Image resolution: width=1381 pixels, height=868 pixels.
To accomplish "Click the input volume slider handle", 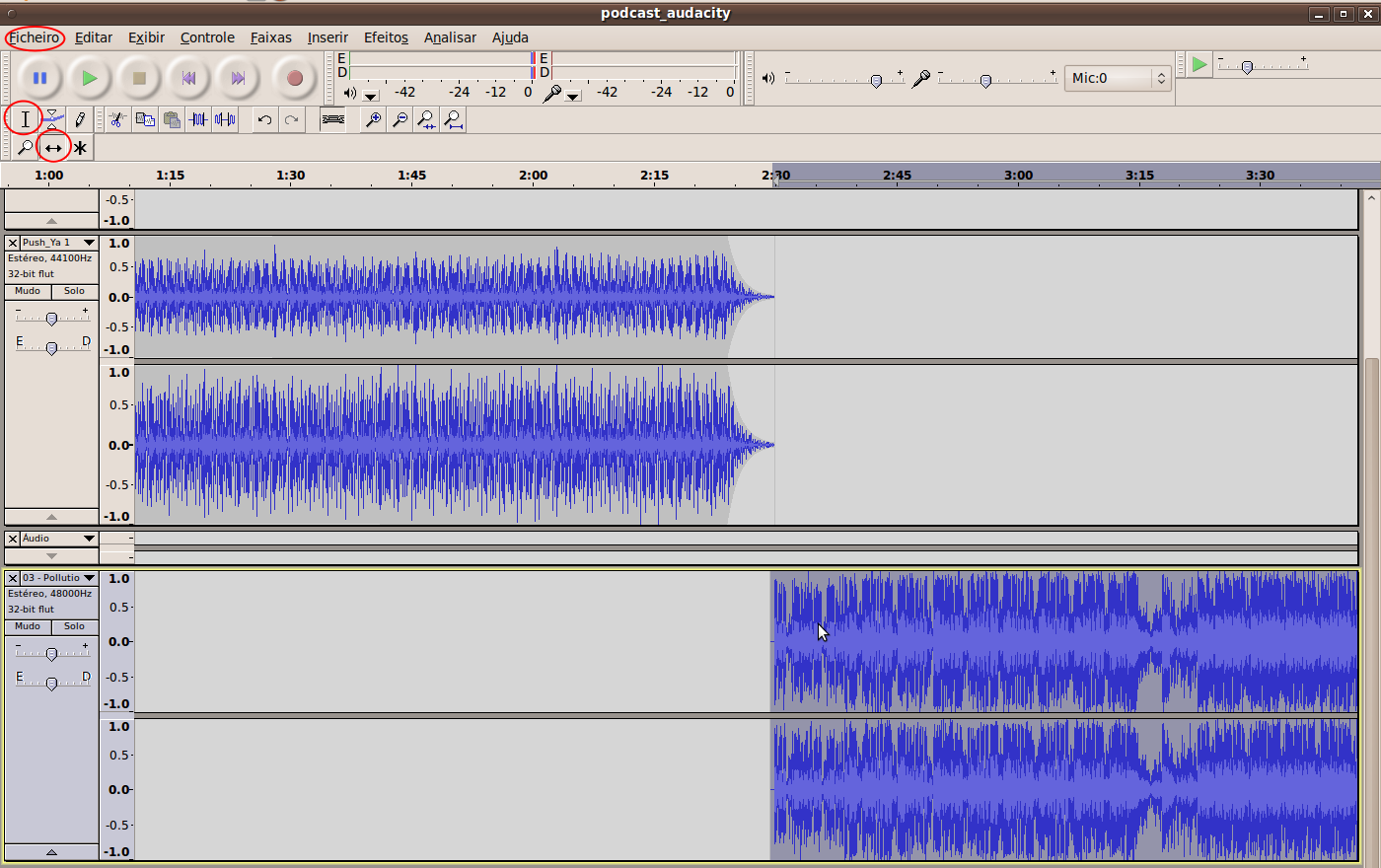I will [x=985, y=81].
